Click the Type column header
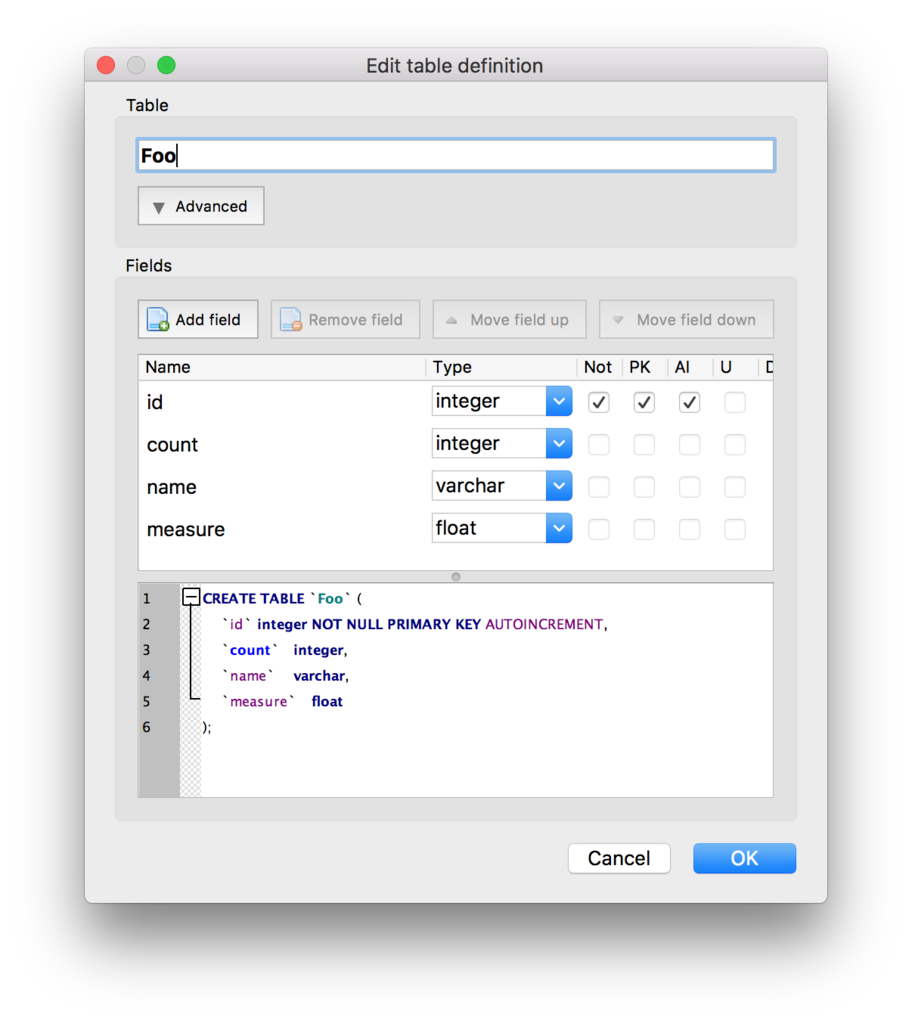Image resolution: width=912 pixels, height=1024 pixels. [x=502, y=367]
